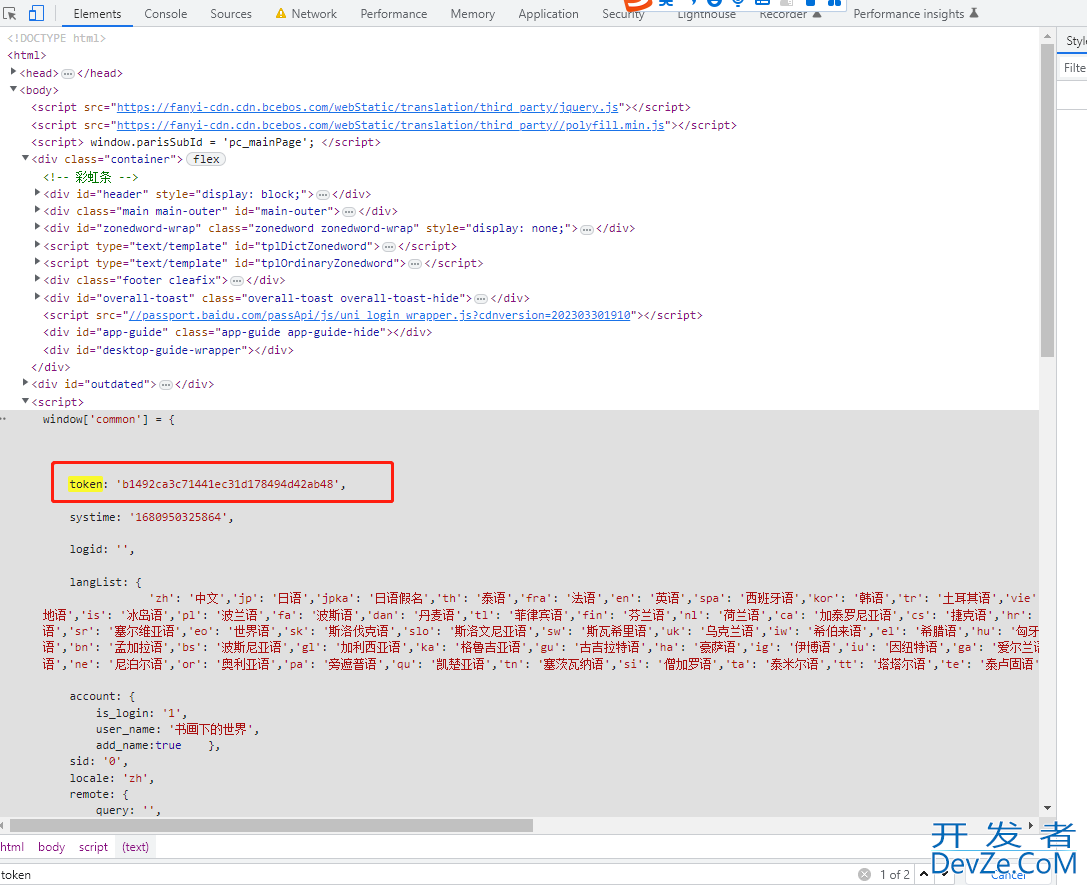Click the vertical scrollbar thumb of the DOM tree
The width and height of the screenshot is (1087, 885).
pyautogui.click(x=1047, y=201)
